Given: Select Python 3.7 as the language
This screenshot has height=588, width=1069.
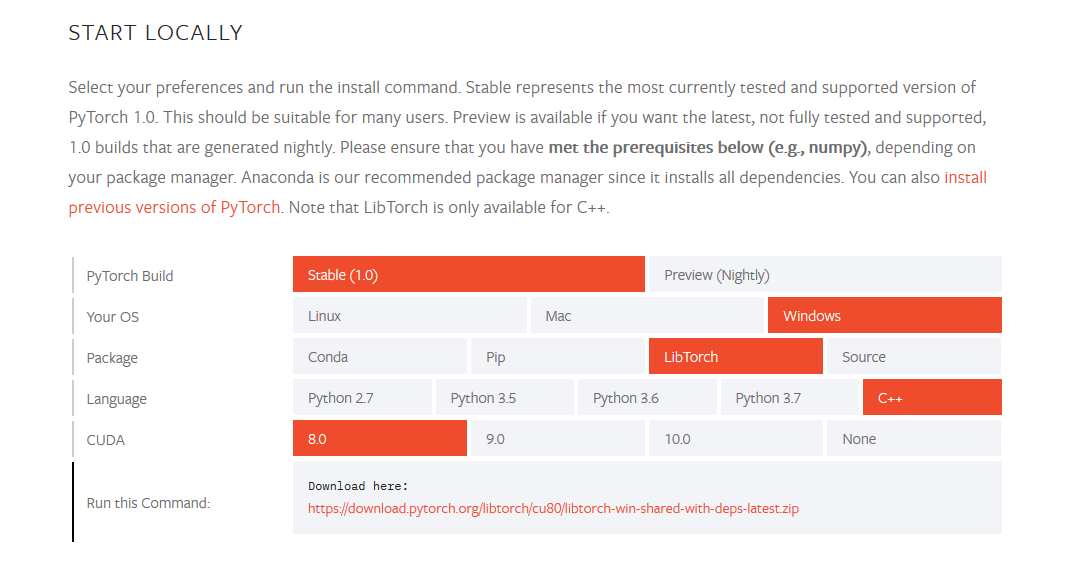Looking at the screenshot, I should (x=789, y=397).
